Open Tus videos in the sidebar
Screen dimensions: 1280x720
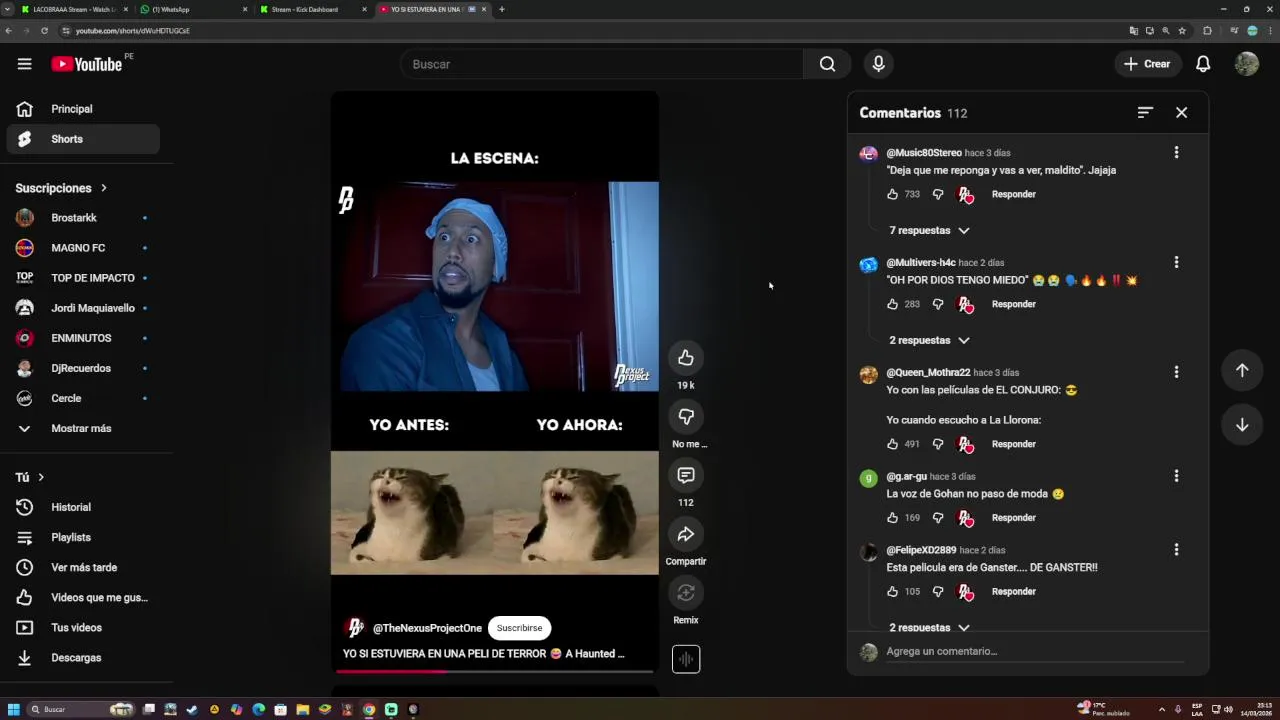click(x=84, y=628)
